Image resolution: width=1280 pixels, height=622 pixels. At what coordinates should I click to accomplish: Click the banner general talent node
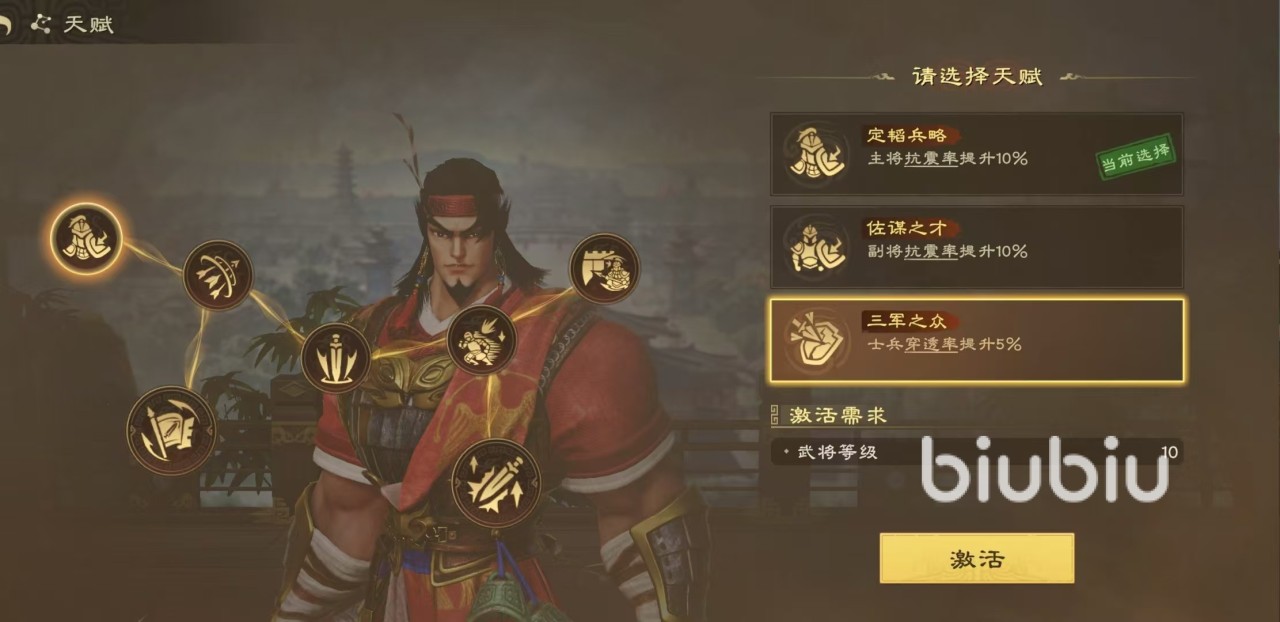coord(604,268)
